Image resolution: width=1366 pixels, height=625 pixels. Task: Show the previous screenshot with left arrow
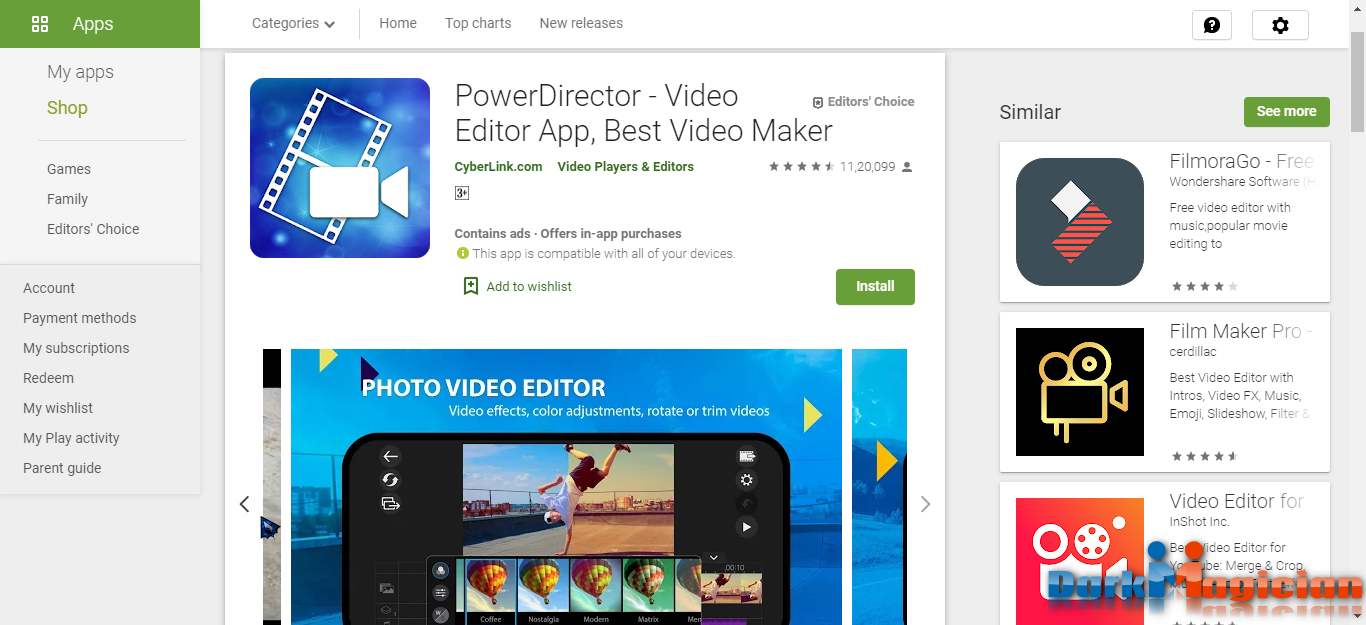point(244,504)
